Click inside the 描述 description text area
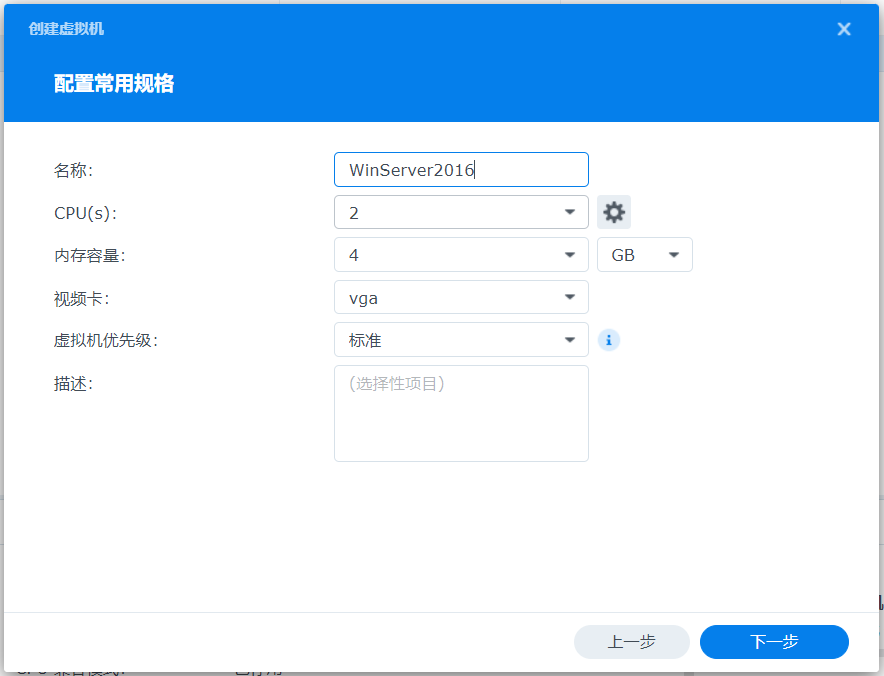The height and width of the screenshot is (676, 884). [460, 413]
